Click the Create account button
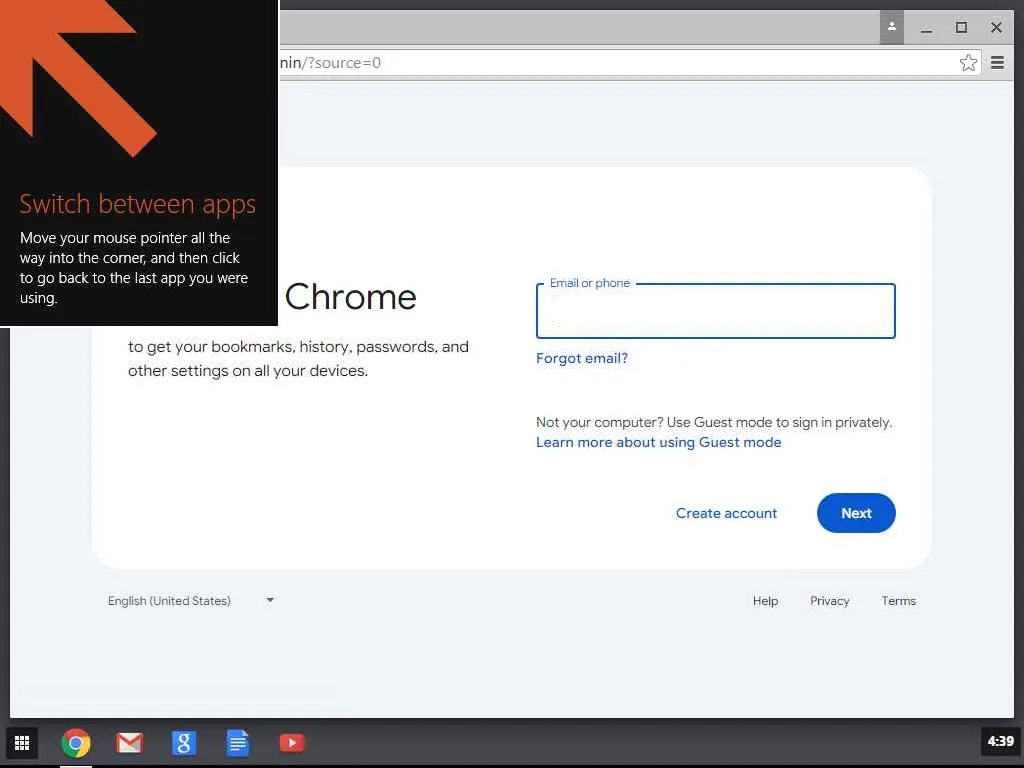 [x=726, y=513]
